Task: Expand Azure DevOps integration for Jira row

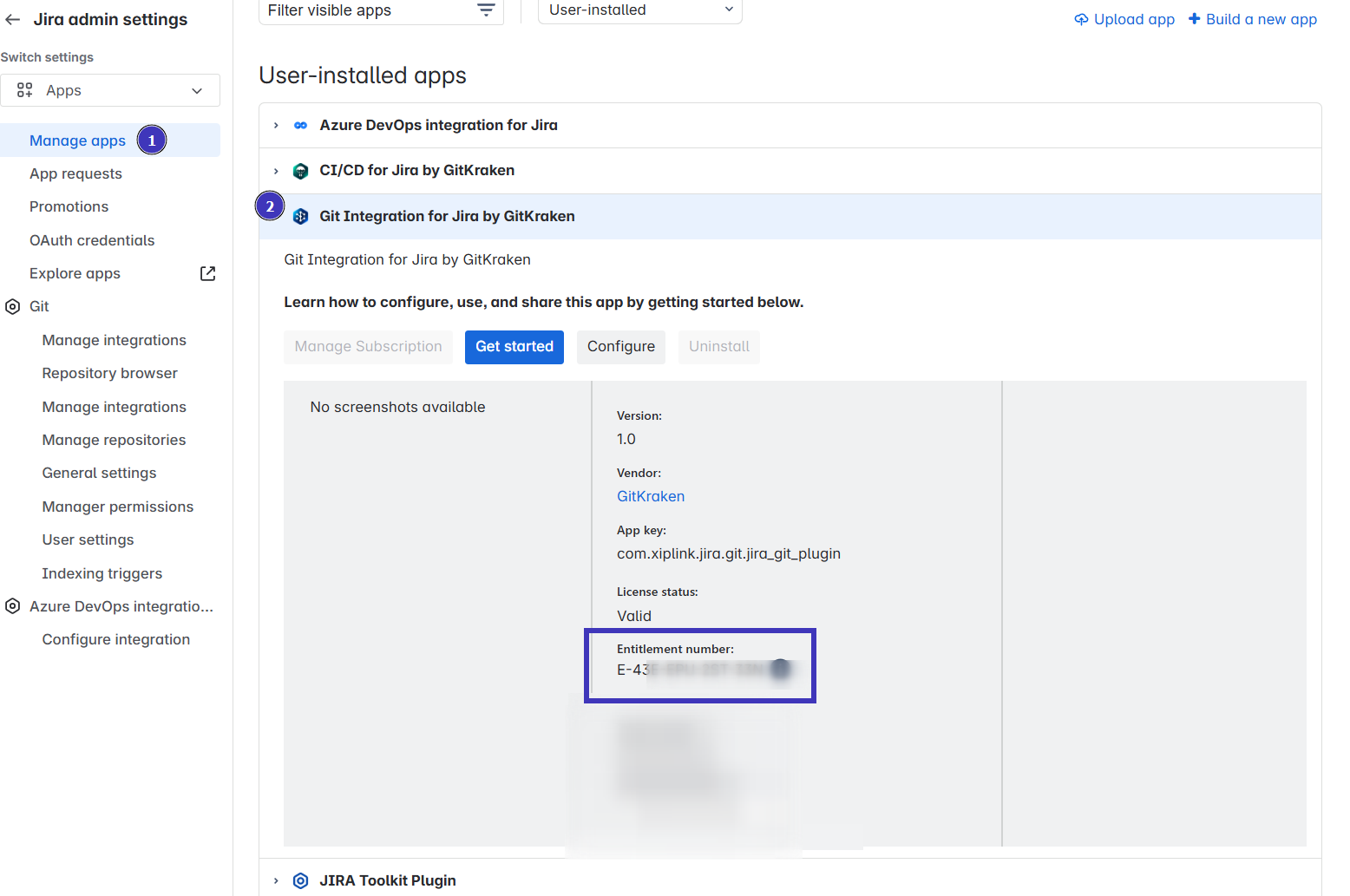Action: point(276,126)
